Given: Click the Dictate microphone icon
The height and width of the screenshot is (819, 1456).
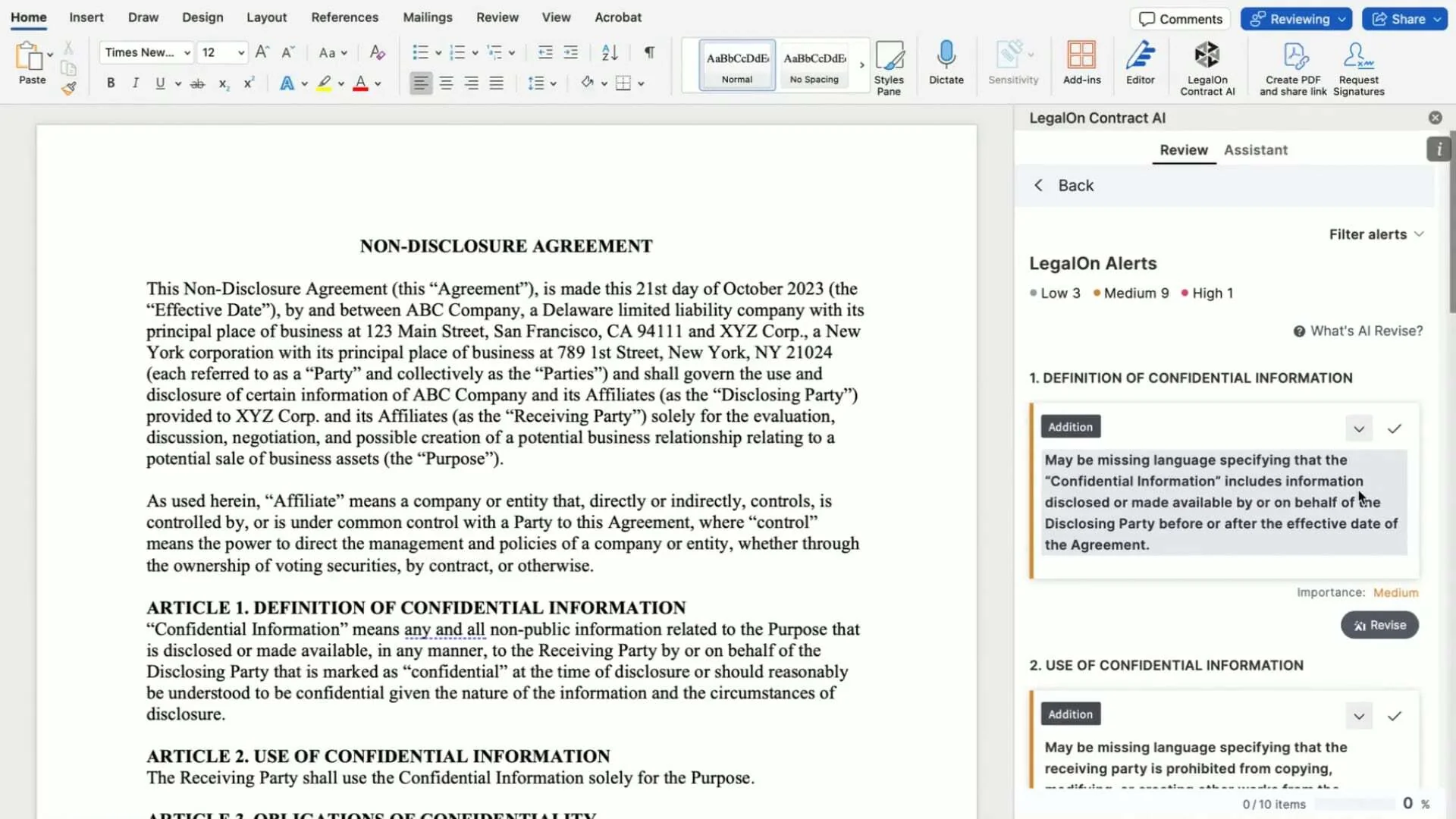Looking at the screenshot, I should [x=946, y=55].
